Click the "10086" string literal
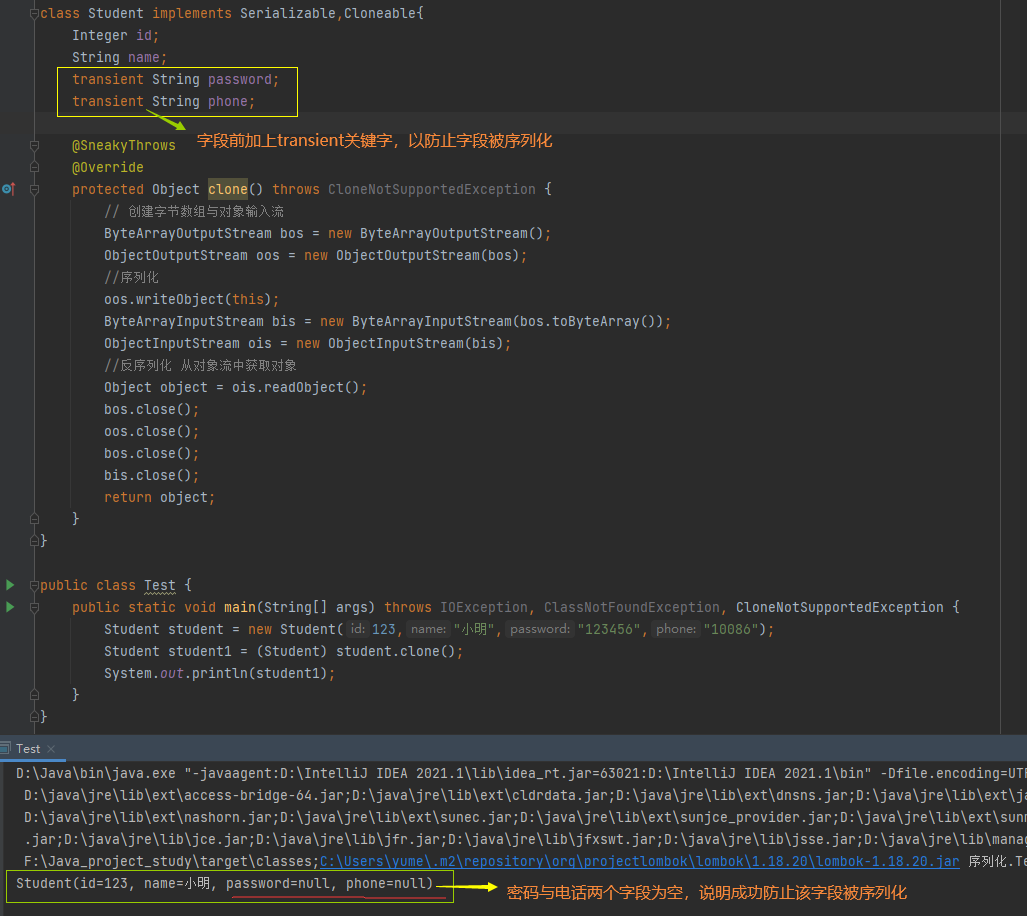Image resolution: width=1027 pixels, height=916 pixels. [x=731, y=629]
